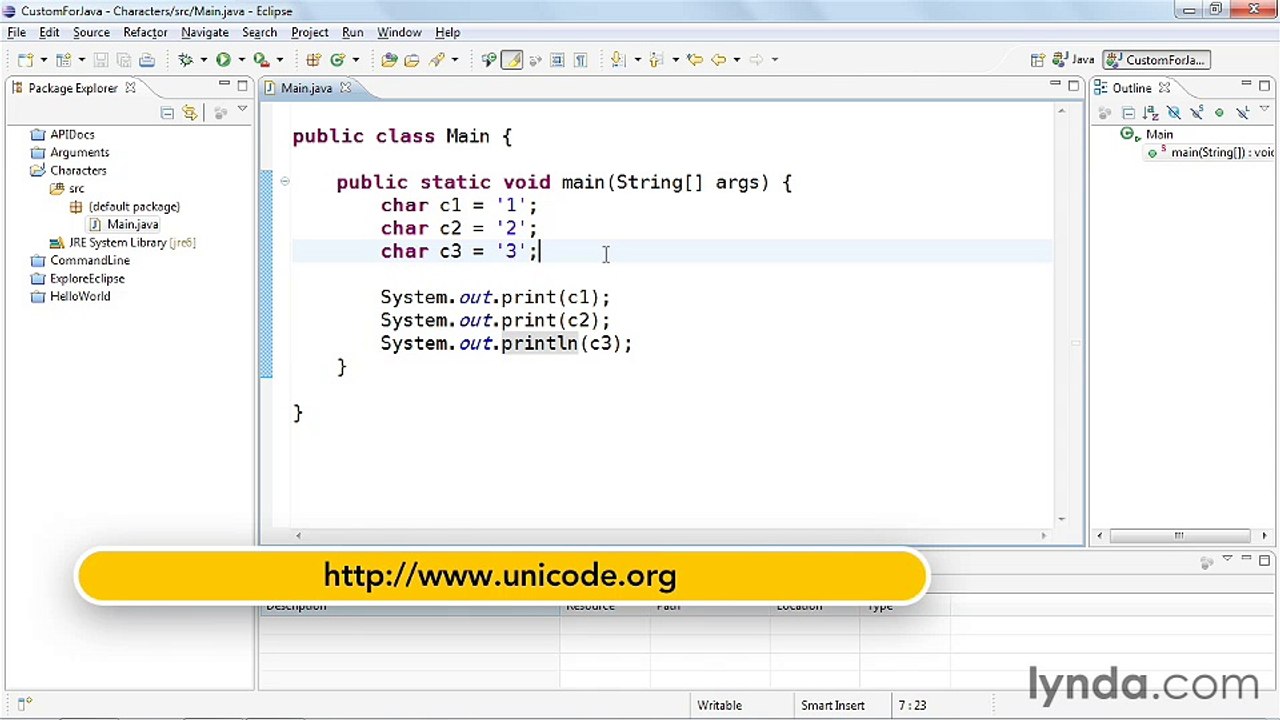The width and height of the screenshot is (1280, 720).
Task: Toggle Hide Static Members in Outline
Action: click(1197, 112)
